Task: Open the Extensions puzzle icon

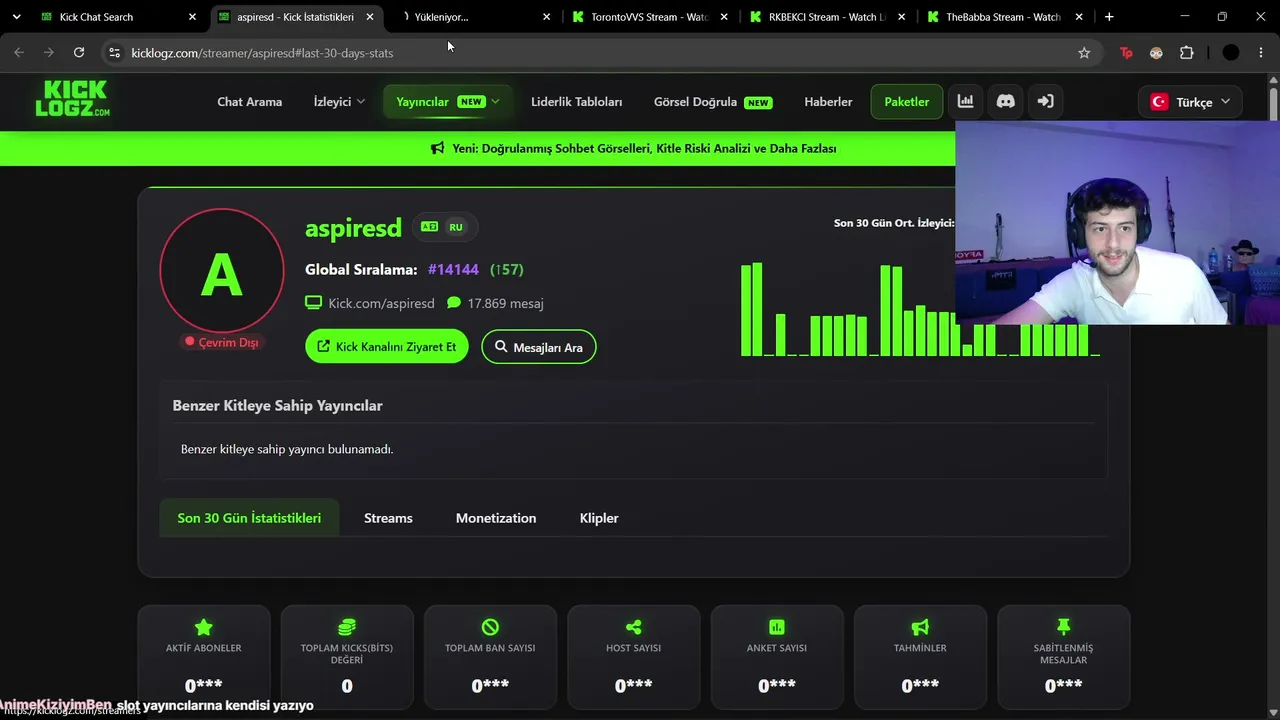Action: (x=1187, y=53)
